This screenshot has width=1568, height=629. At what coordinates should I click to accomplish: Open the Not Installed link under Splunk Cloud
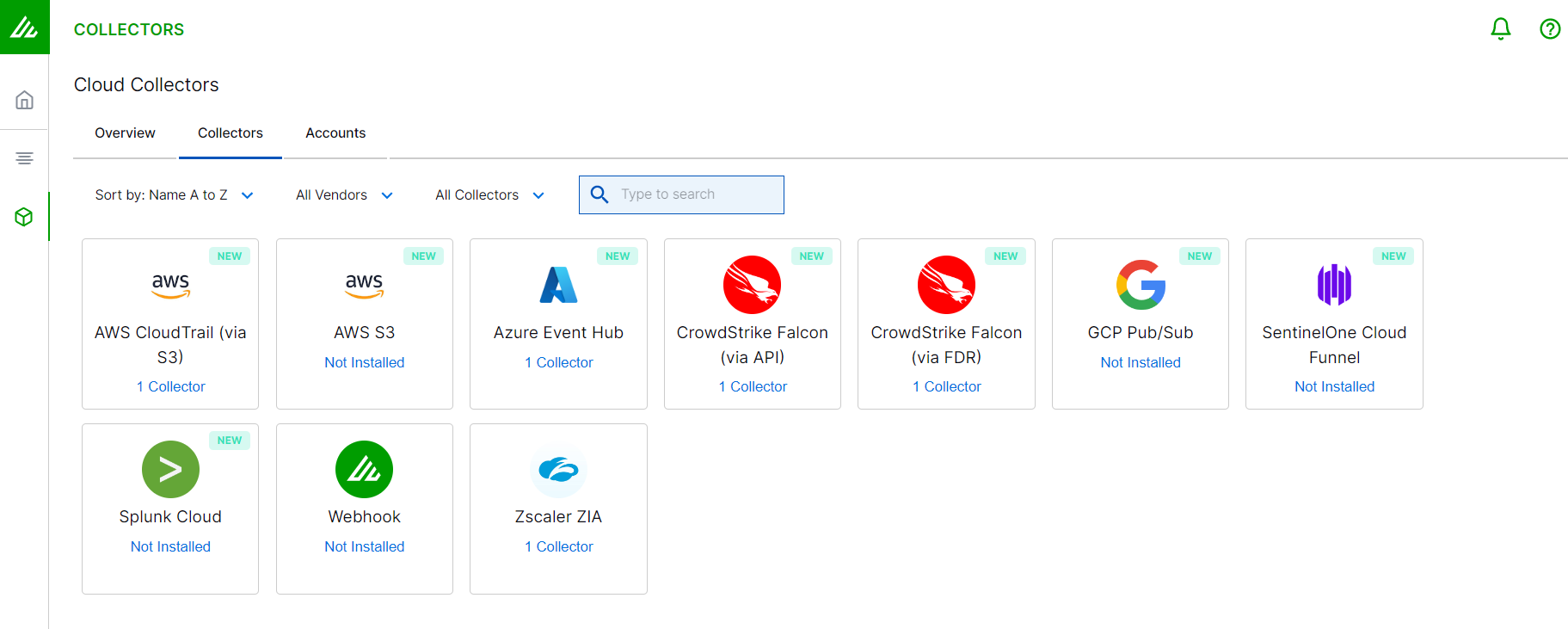point(170,547)
